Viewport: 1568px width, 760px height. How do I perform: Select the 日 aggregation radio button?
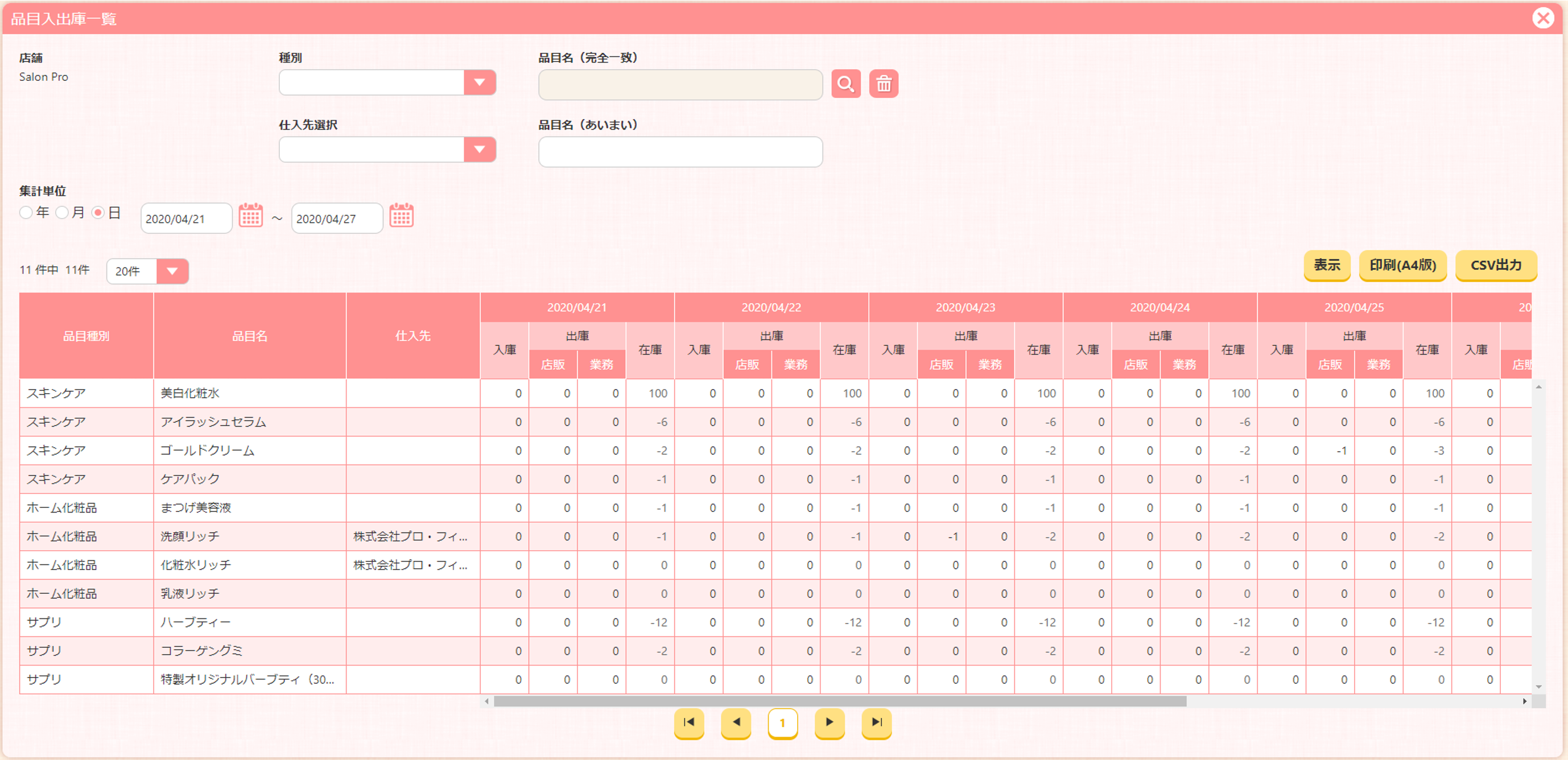click(97, 213)
